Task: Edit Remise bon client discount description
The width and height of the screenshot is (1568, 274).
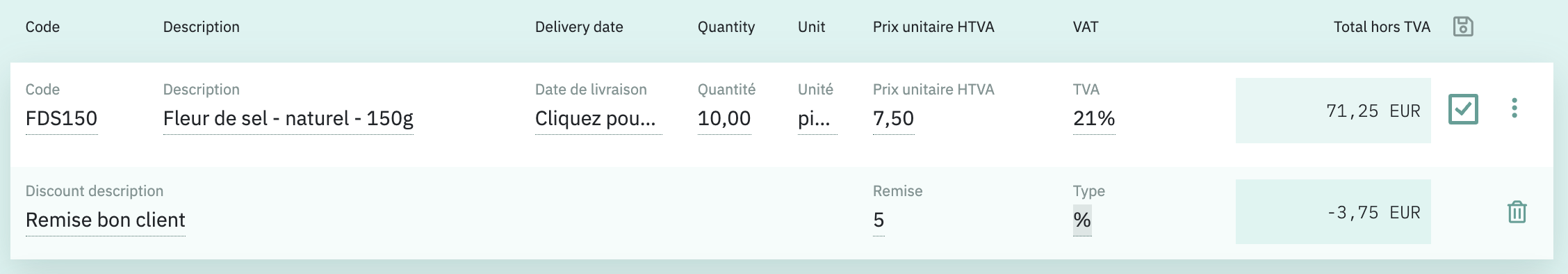Action: (106, 220)
